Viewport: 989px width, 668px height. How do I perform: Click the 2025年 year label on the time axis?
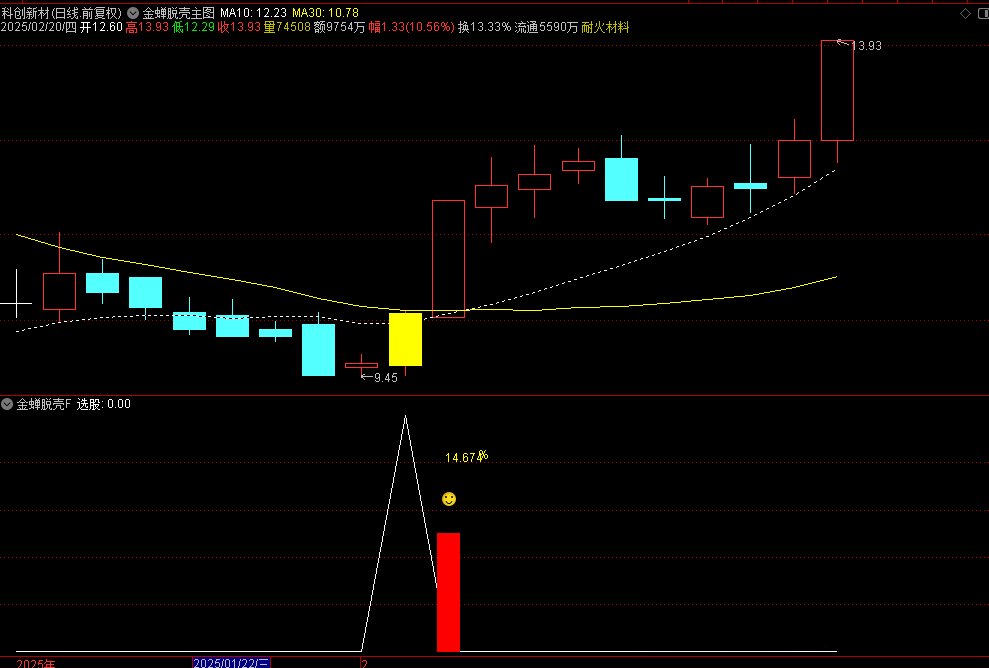point(37,663)
